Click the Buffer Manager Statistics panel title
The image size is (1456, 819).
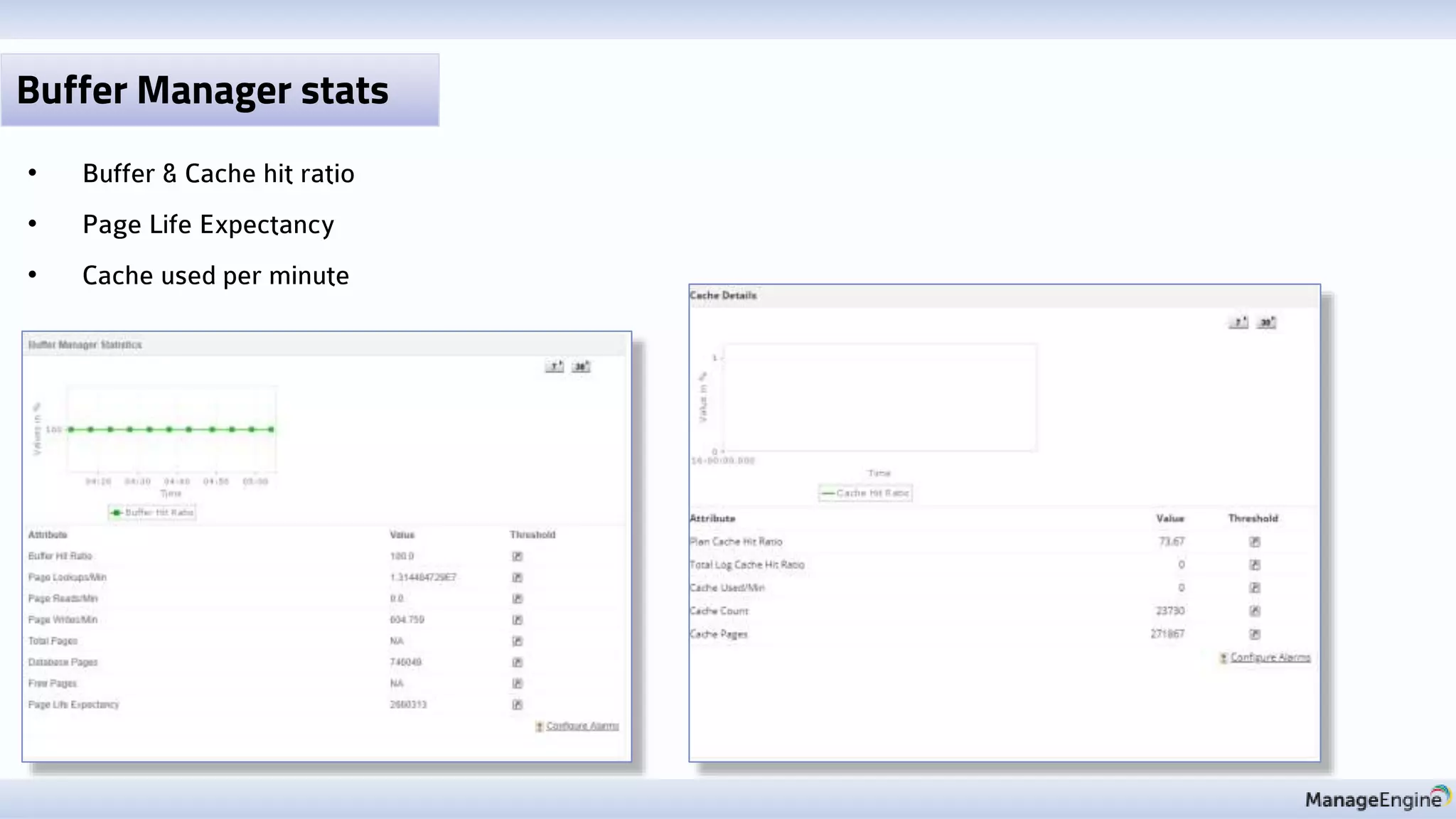click(85, 345)
